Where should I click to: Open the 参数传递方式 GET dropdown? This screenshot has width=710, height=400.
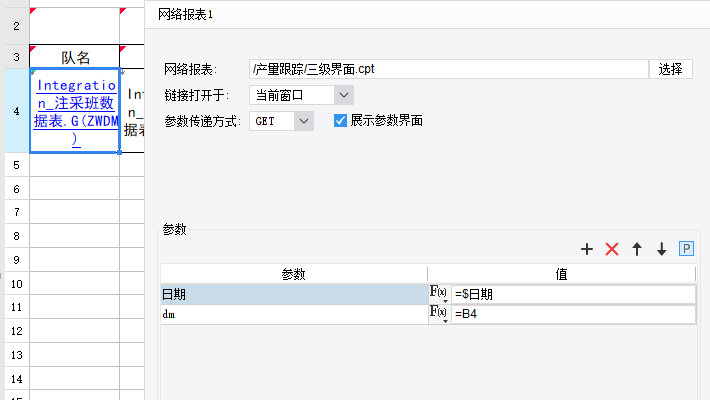click(x=304, y=121)
